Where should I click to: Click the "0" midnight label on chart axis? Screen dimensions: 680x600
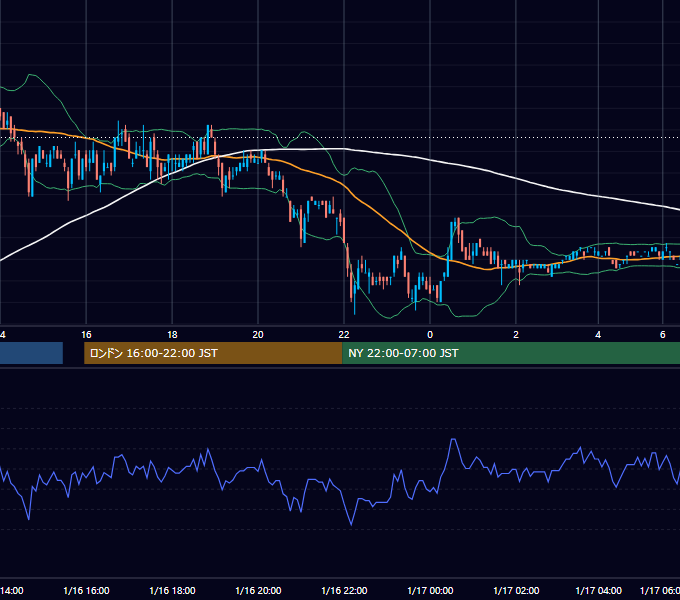(430, 335)
